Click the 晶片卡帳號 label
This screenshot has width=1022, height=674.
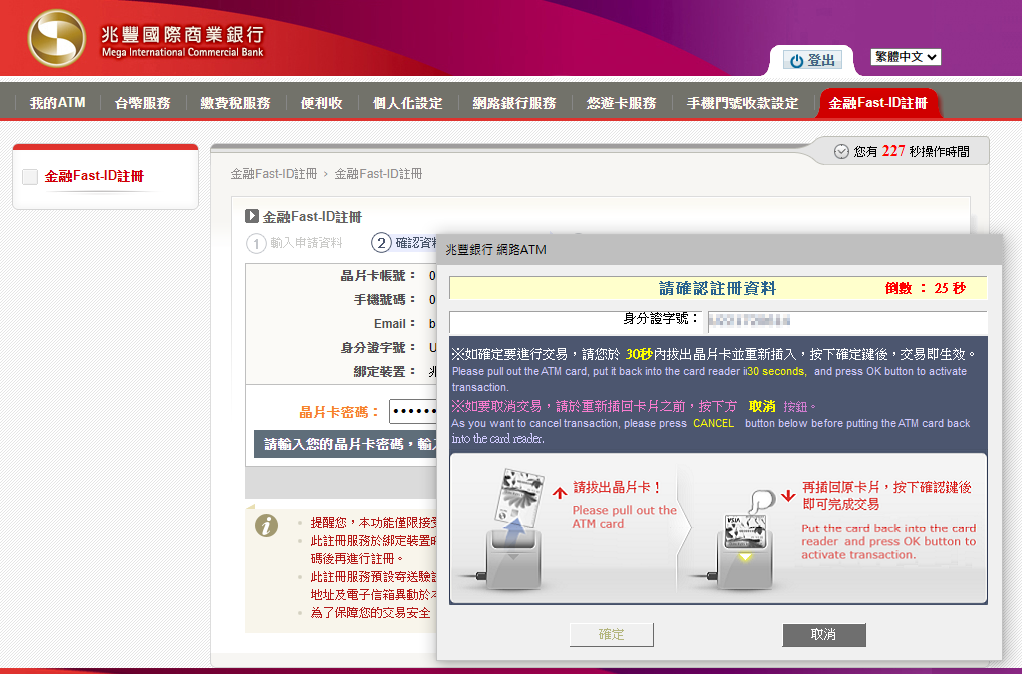377,276
